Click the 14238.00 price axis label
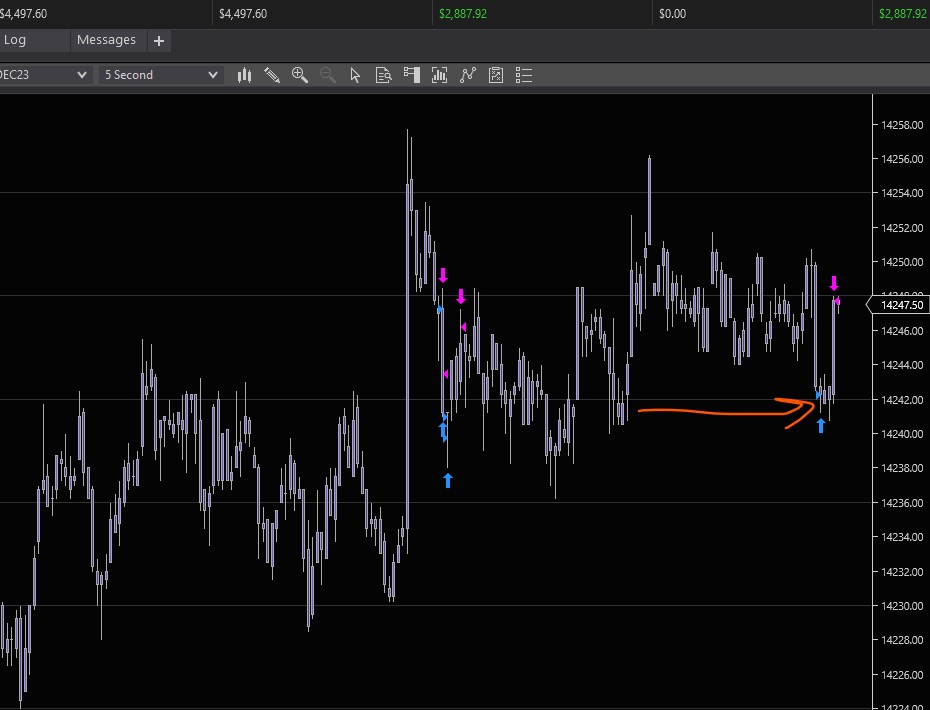Screen dimensions: 930x710 pyautogui.click(x=902, y=467)
